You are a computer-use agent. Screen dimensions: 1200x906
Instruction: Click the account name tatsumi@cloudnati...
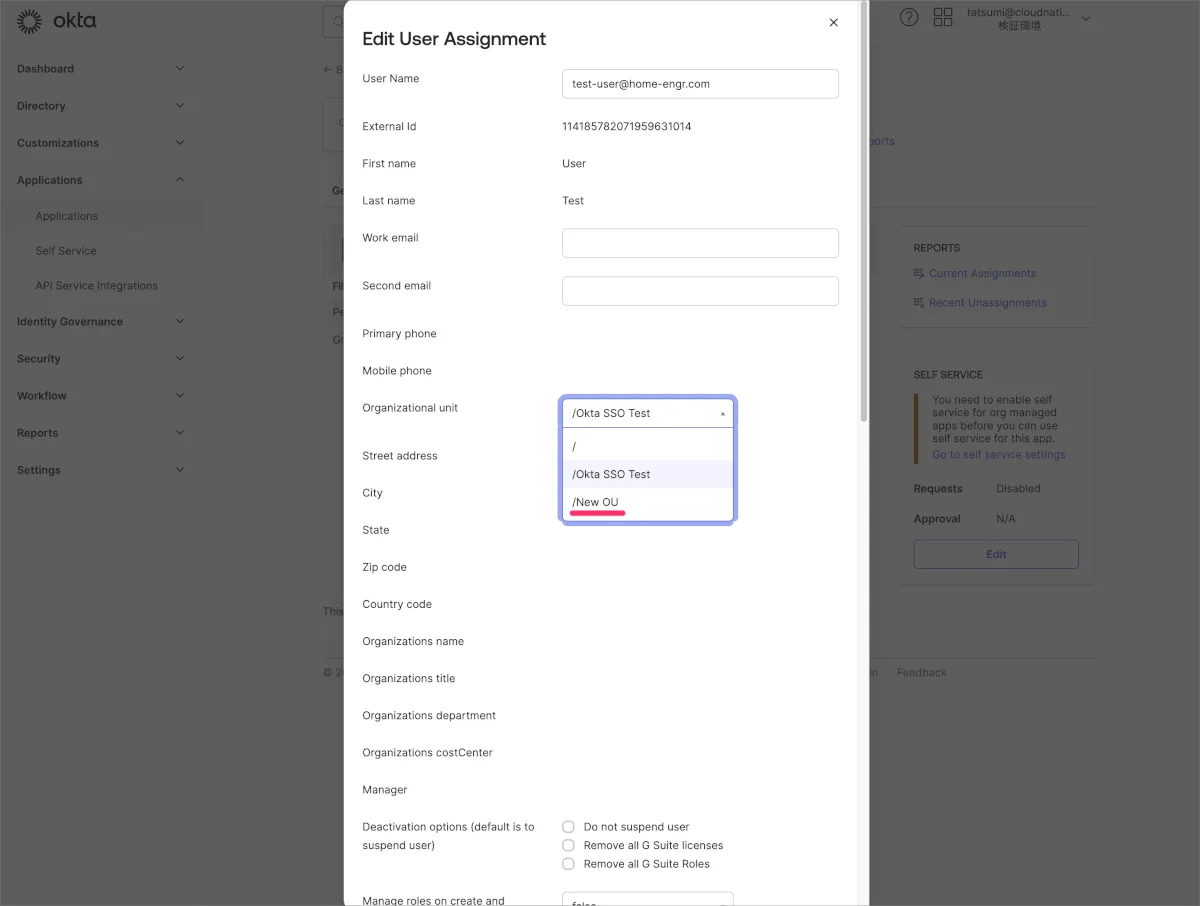pos(1019,13)
